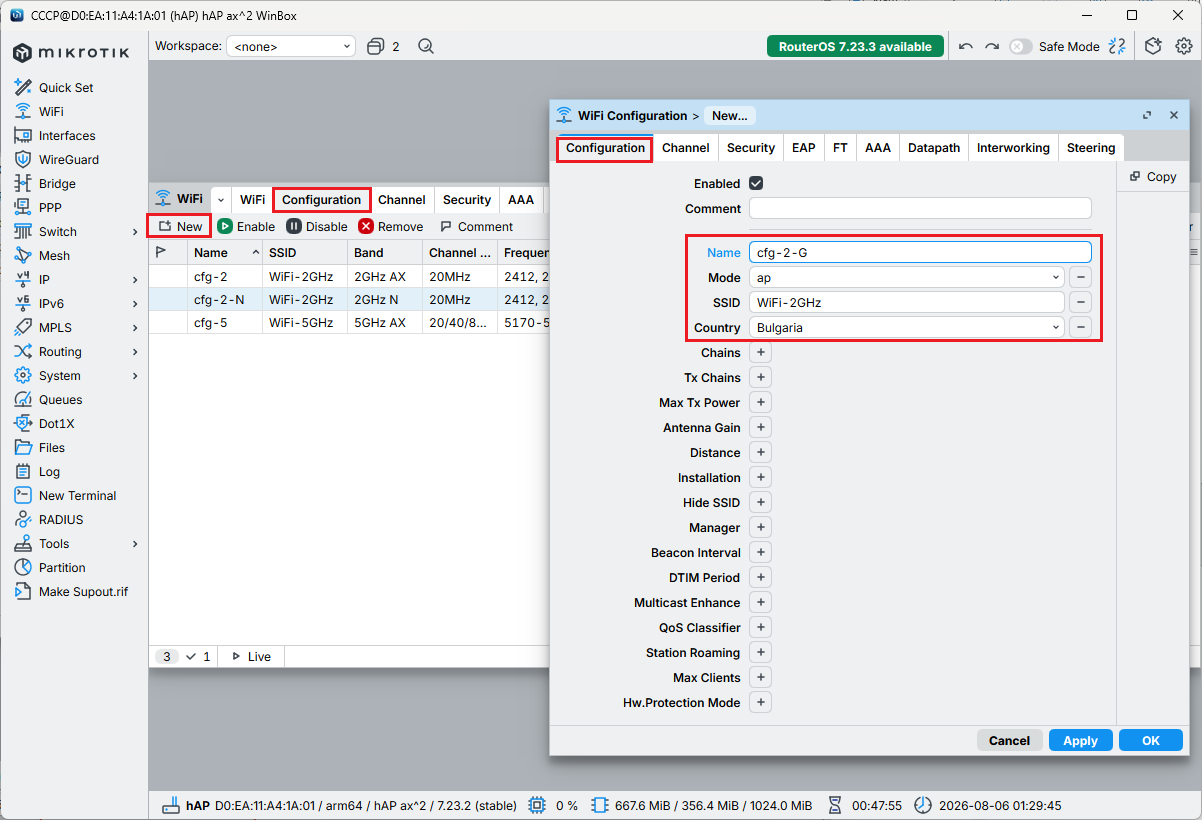Open WiFi menu in sidebar

click(x=51, y=111)
